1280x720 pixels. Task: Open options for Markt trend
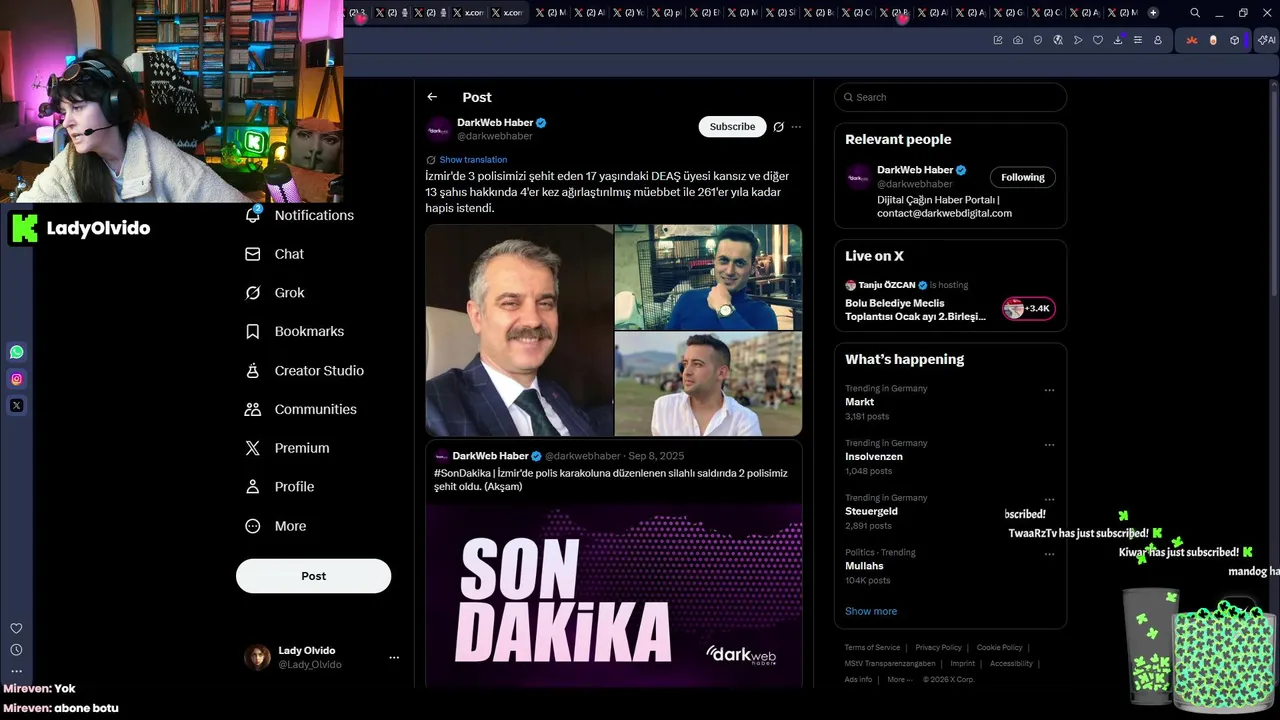(x=1049, y=390)
